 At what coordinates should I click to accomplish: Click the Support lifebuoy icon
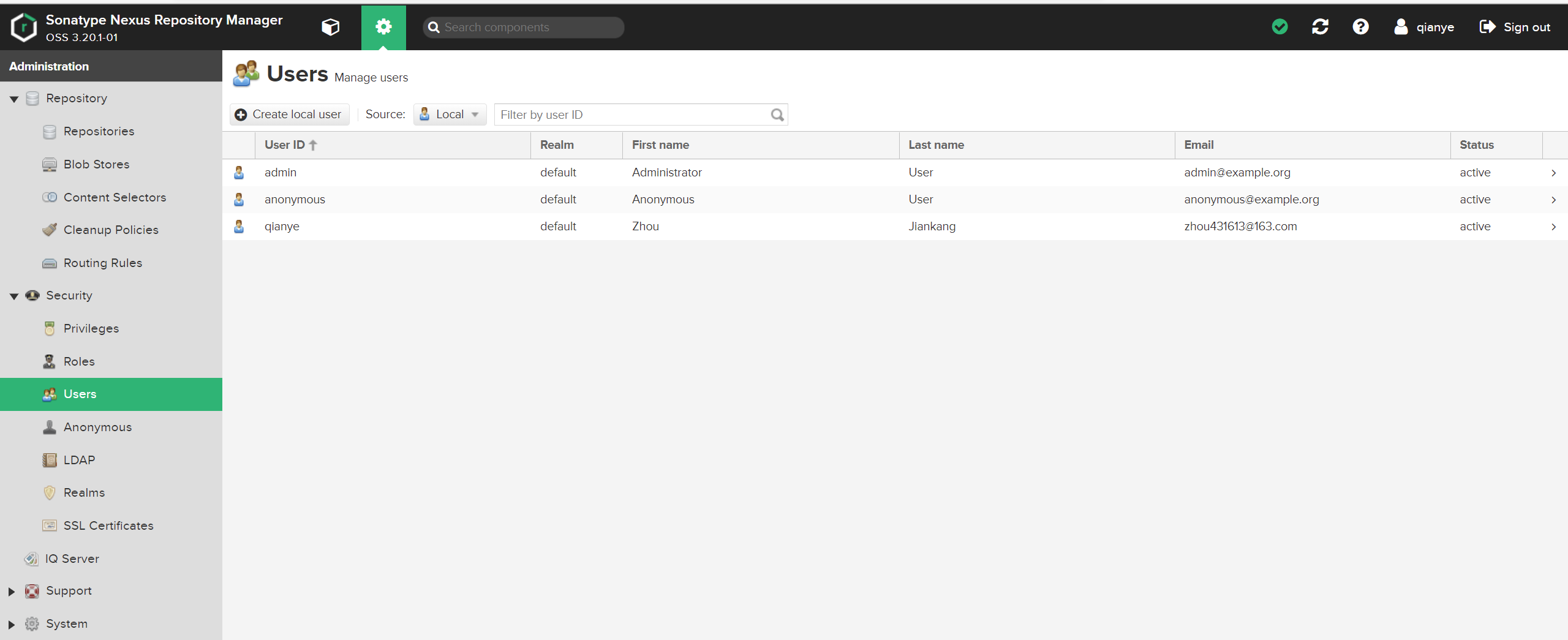[32, 591]
